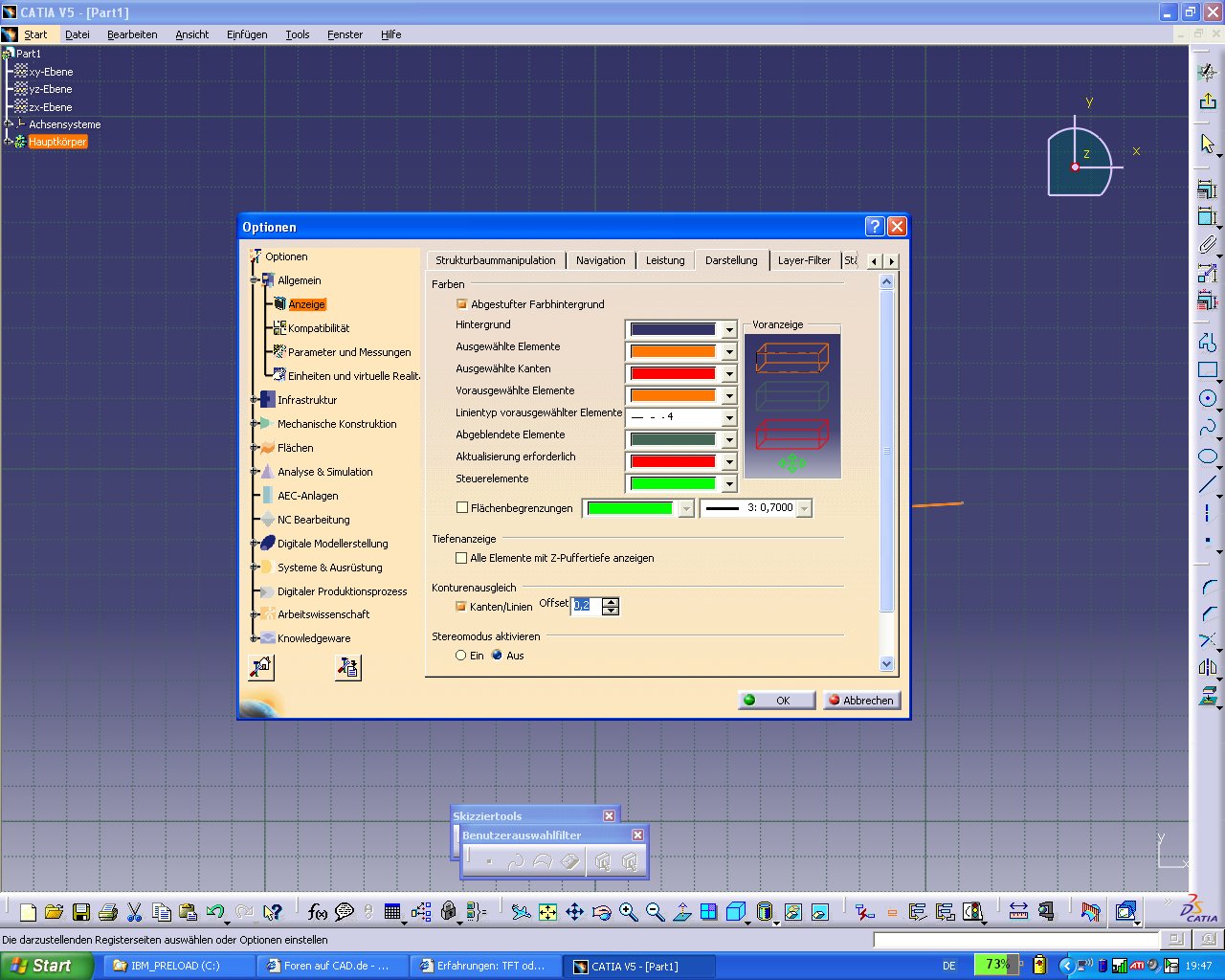Collapse the Allgemein tree node
1225x980 pixels.
point(254,280)
